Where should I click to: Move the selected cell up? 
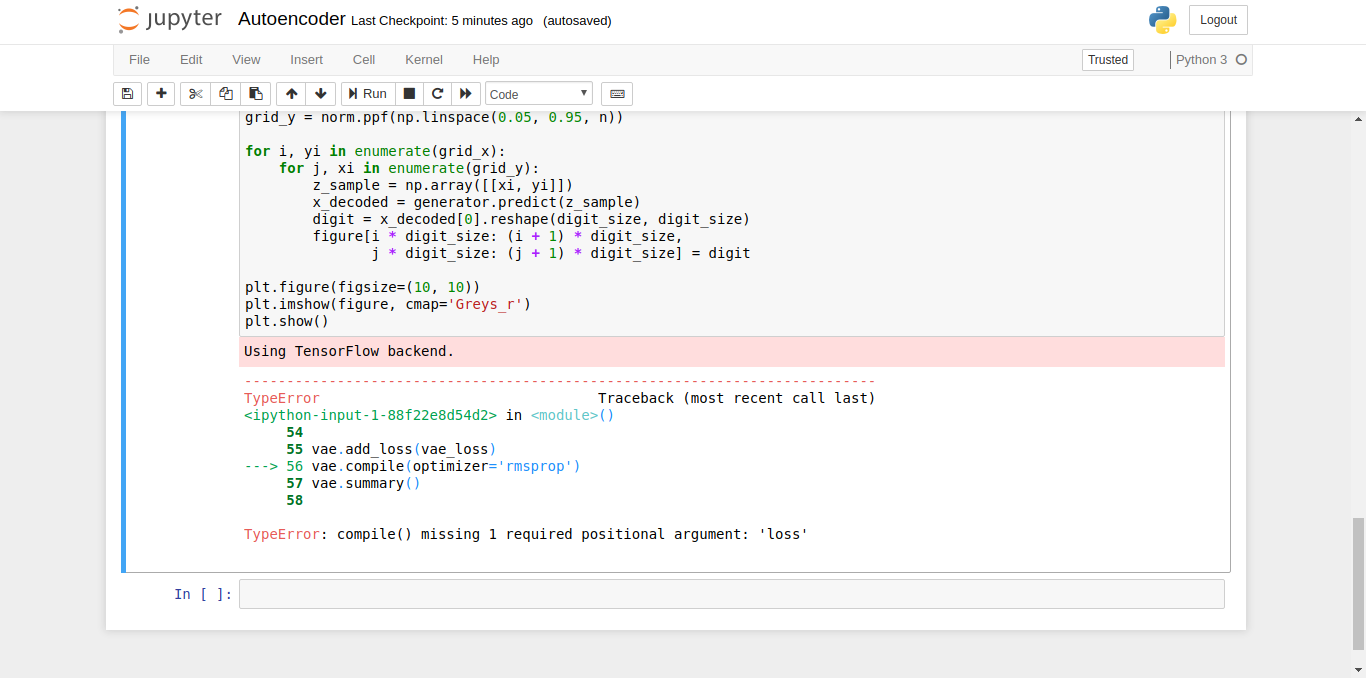coord(291,93)
